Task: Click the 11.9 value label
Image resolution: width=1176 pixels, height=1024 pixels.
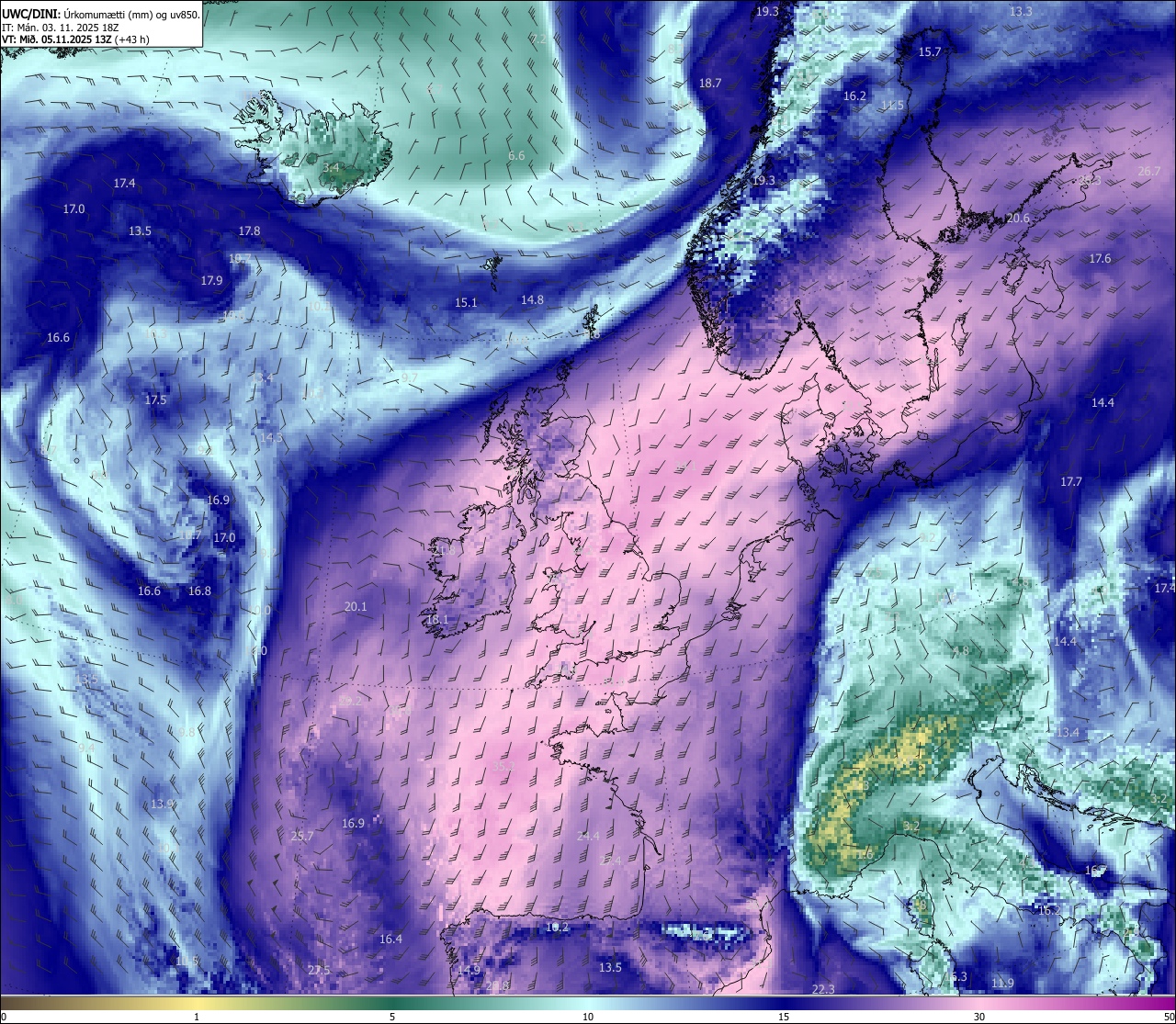Action: tap(1002, 983)
